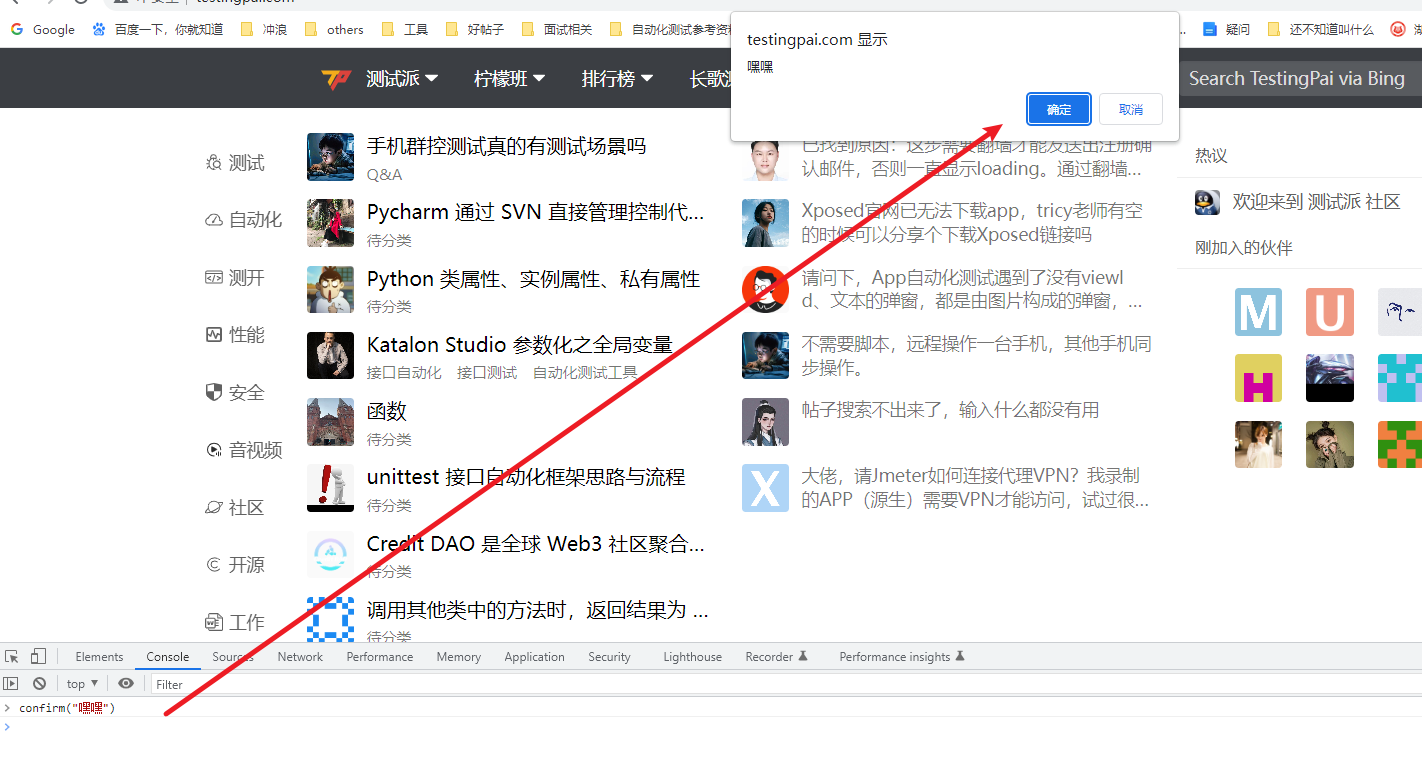Click 取消 in the confirm dialog
This screenshot has width=1422, height=777.
pos(1131,109)
